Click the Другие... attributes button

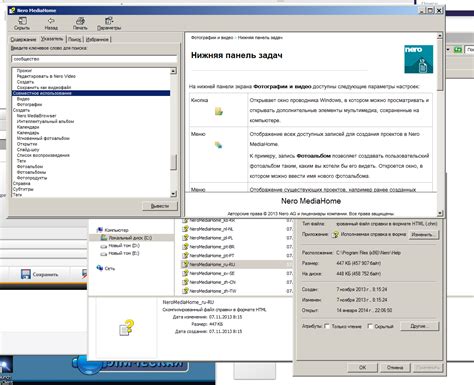[419, 326]
